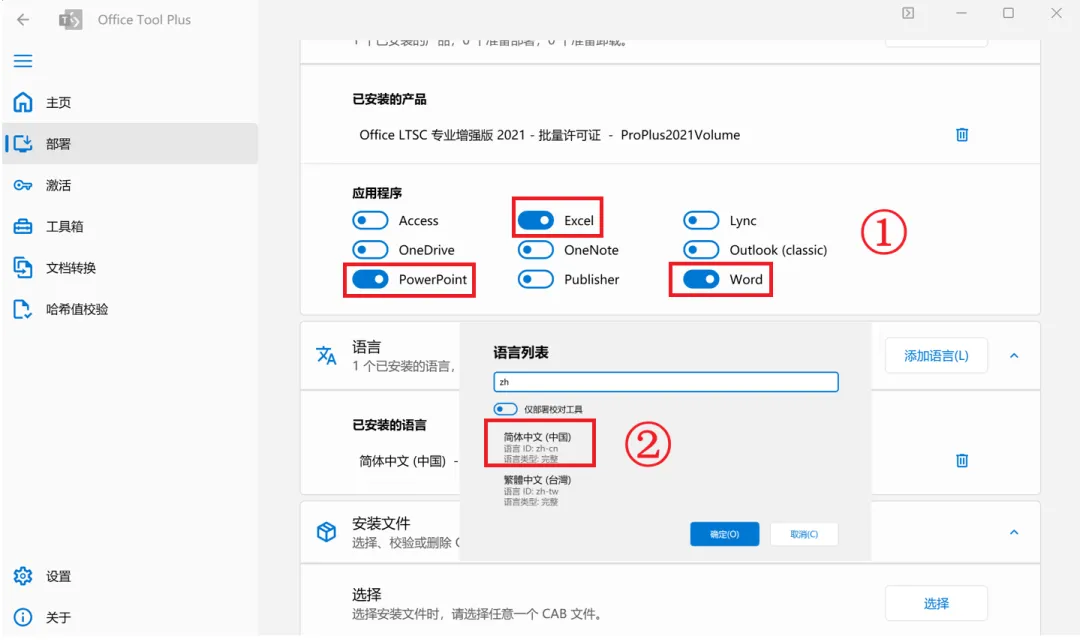This screenshot has width=1080, height=642.
Task: Click the hash check file icon
Action: tap(23, 309)
